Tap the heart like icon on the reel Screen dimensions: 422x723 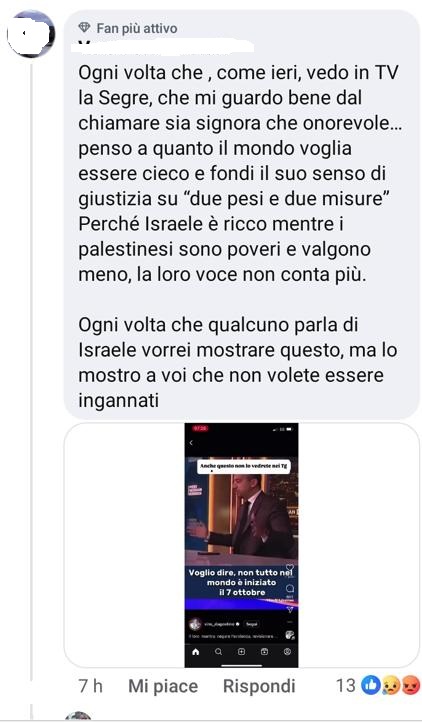[290, 568]
